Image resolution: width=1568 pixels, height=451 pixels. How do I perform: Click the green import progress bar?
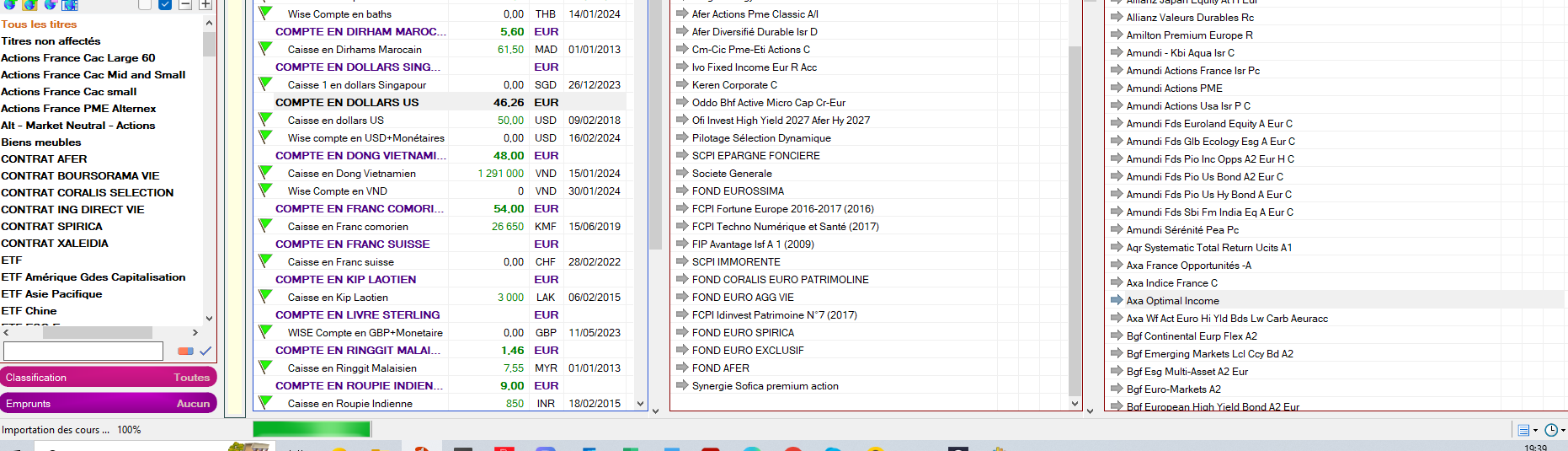pyautogui.click(x=312, y=429)
